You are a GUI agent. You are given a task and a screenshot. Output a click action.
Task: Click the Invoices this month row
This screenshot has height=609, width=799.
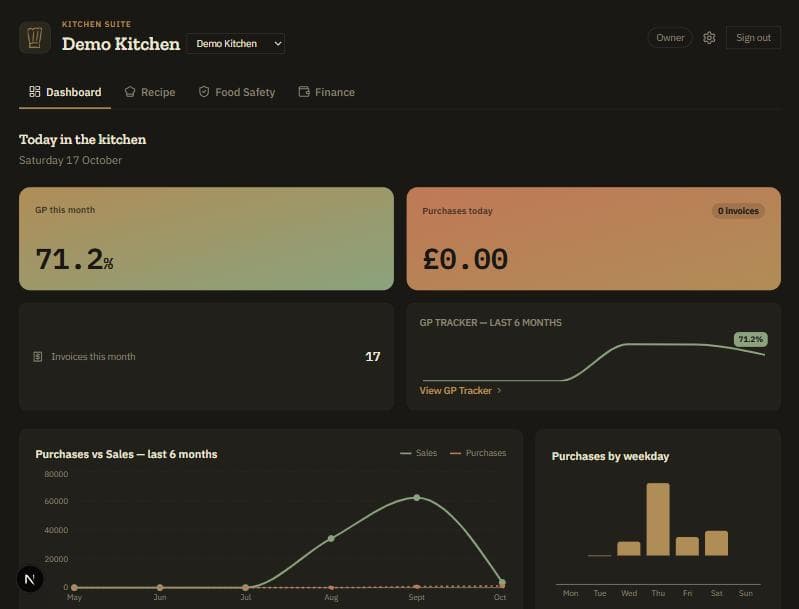click(206, 357)
